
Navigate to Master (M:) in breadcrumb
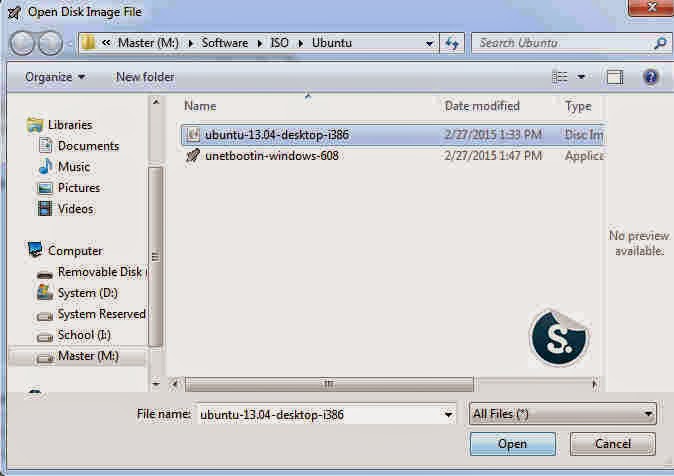point(148,43)
